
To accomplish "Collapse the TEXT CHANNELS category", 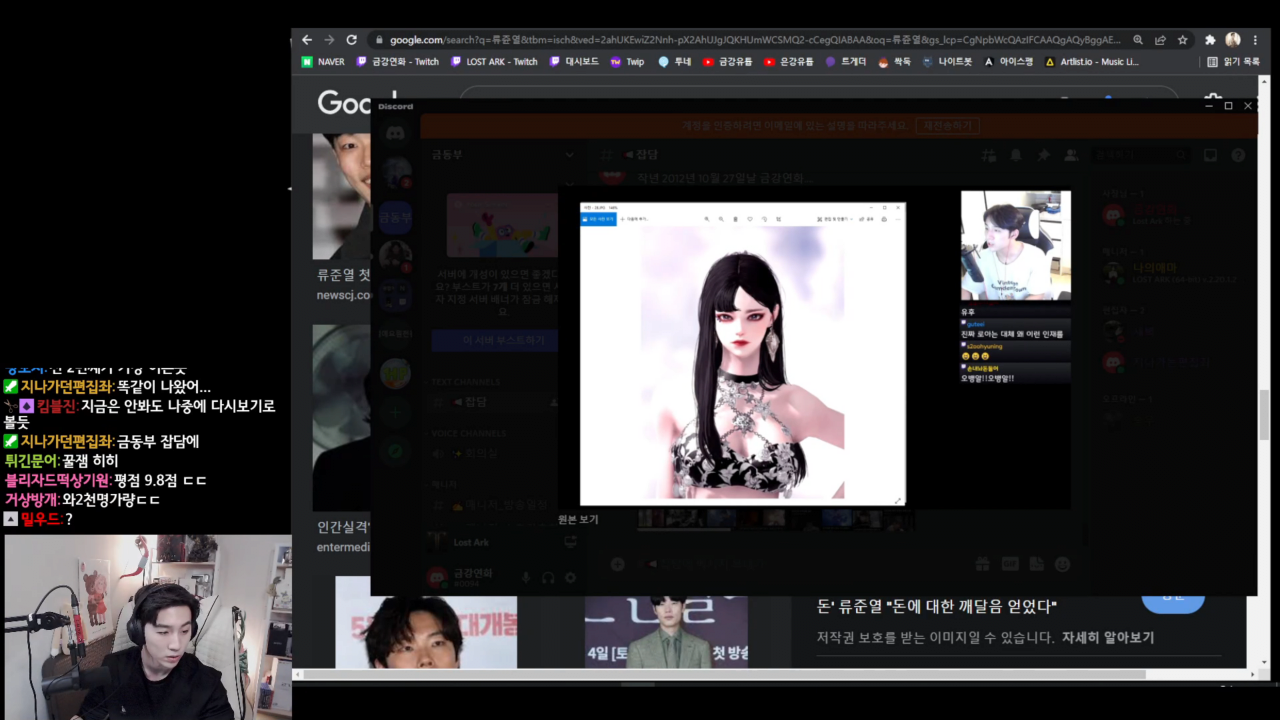I will tap(466, 382).
